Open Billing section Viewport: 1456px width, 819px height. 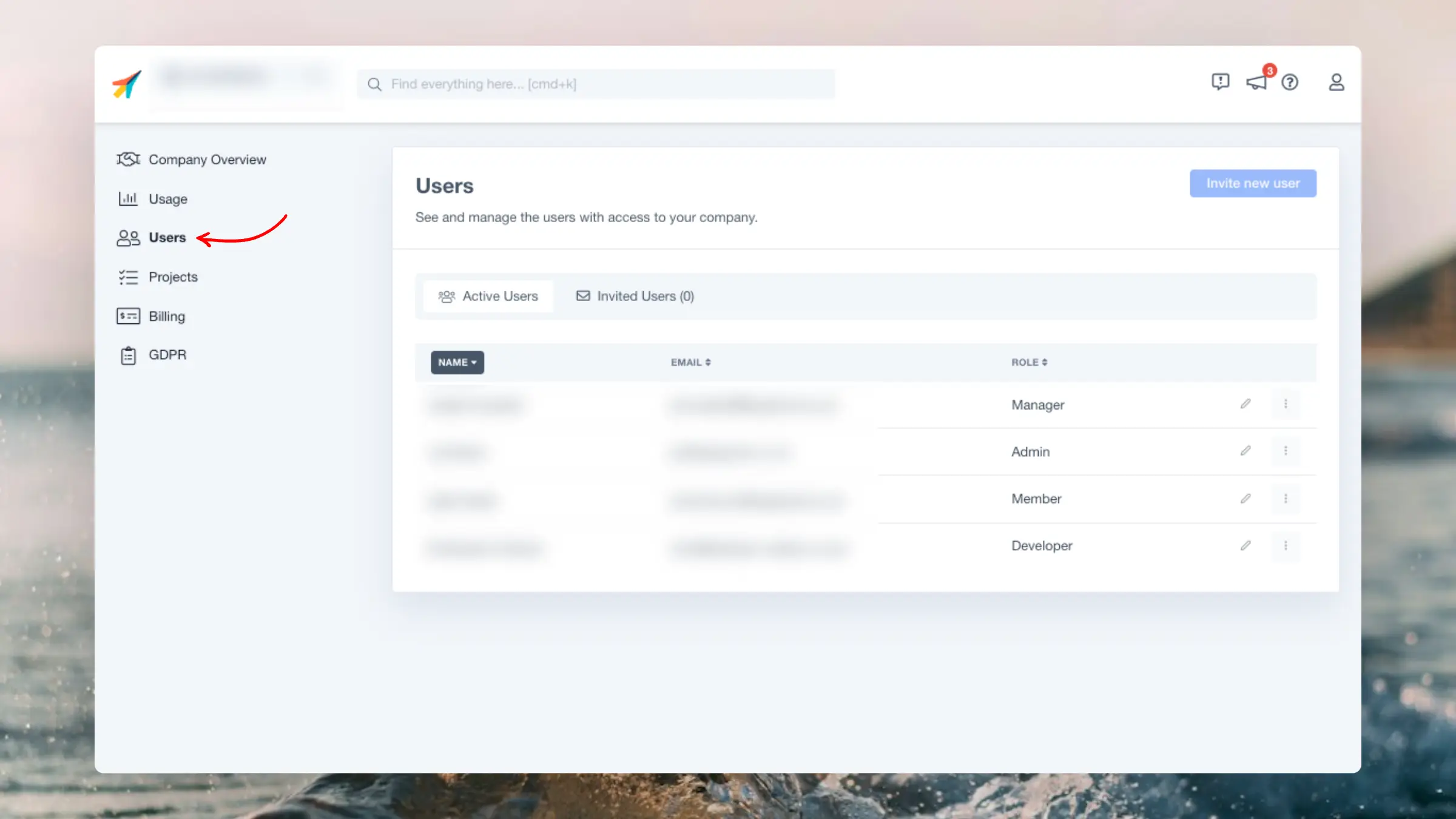(167, 316)
